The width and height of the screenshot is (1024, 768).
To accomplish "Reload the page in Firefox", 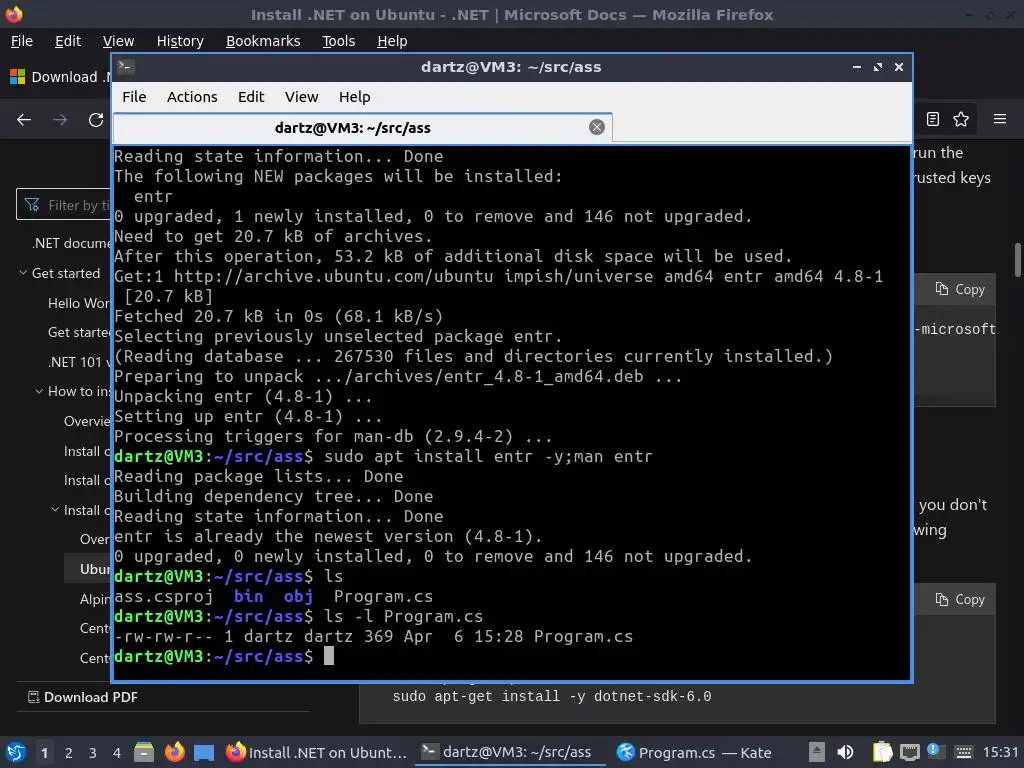I will [96, 120].
